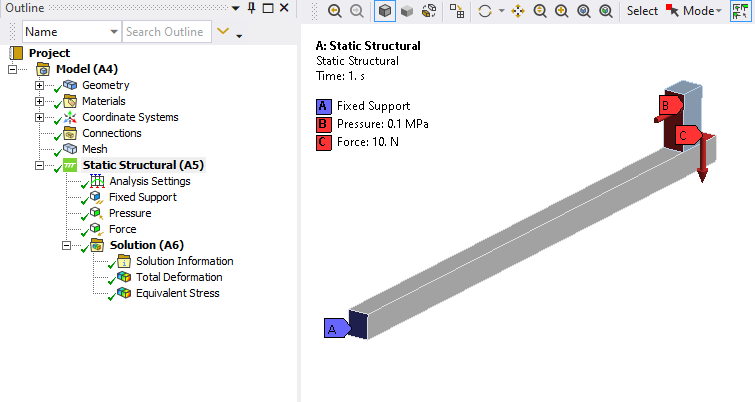Image resolution: width=755 pixels, height=402 pixels.
Task: Select Coordinate Systems in the tree
Action: pyautogui.click(x=130, y=117)
